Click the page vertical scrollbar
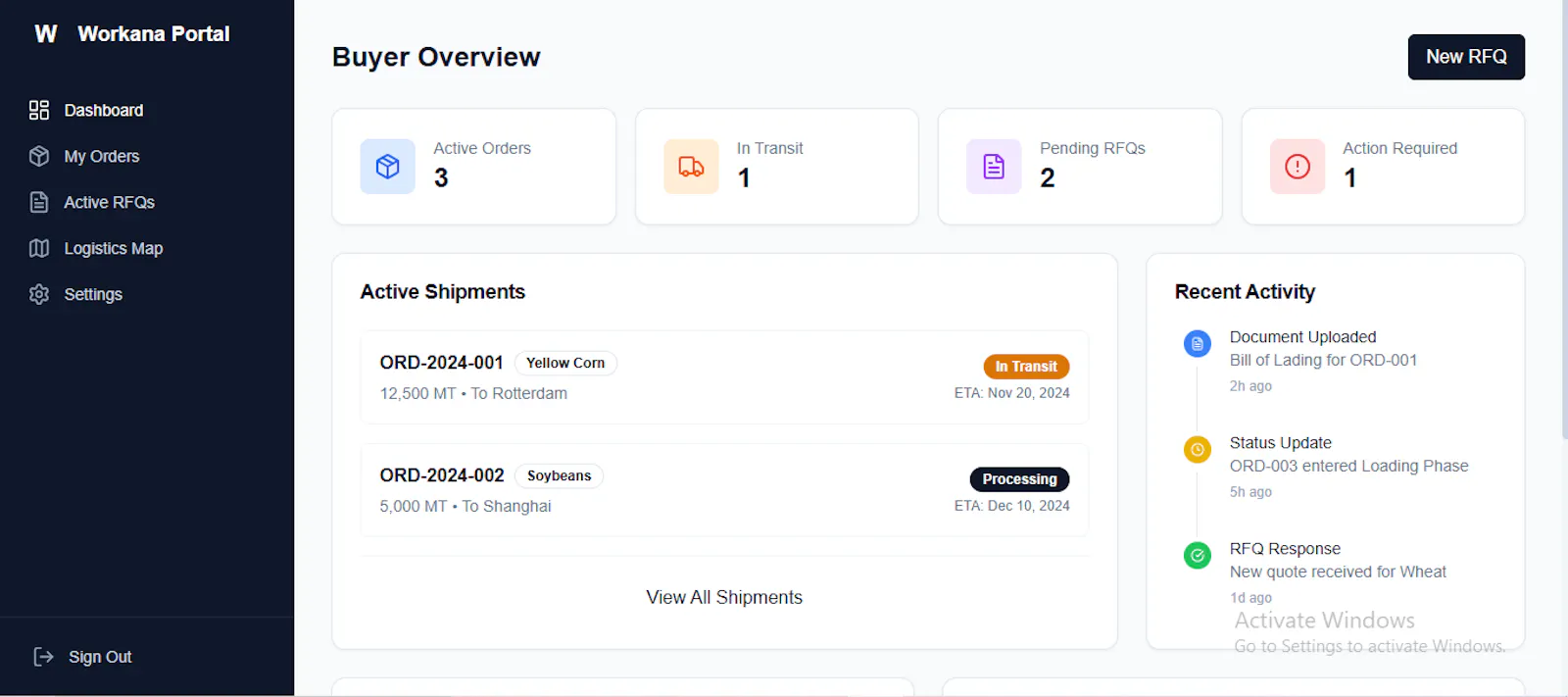The height and width of the screenshot is (697, 1568). (x=1564, y=221)
